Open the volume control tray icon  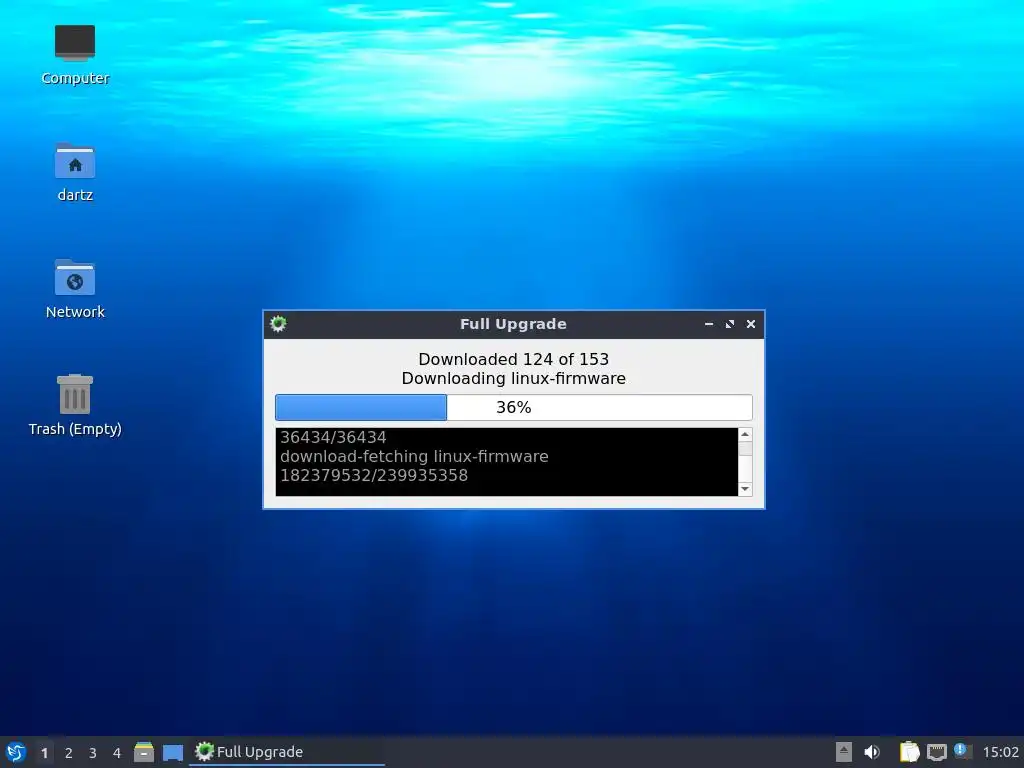click(x=872, y=752)
